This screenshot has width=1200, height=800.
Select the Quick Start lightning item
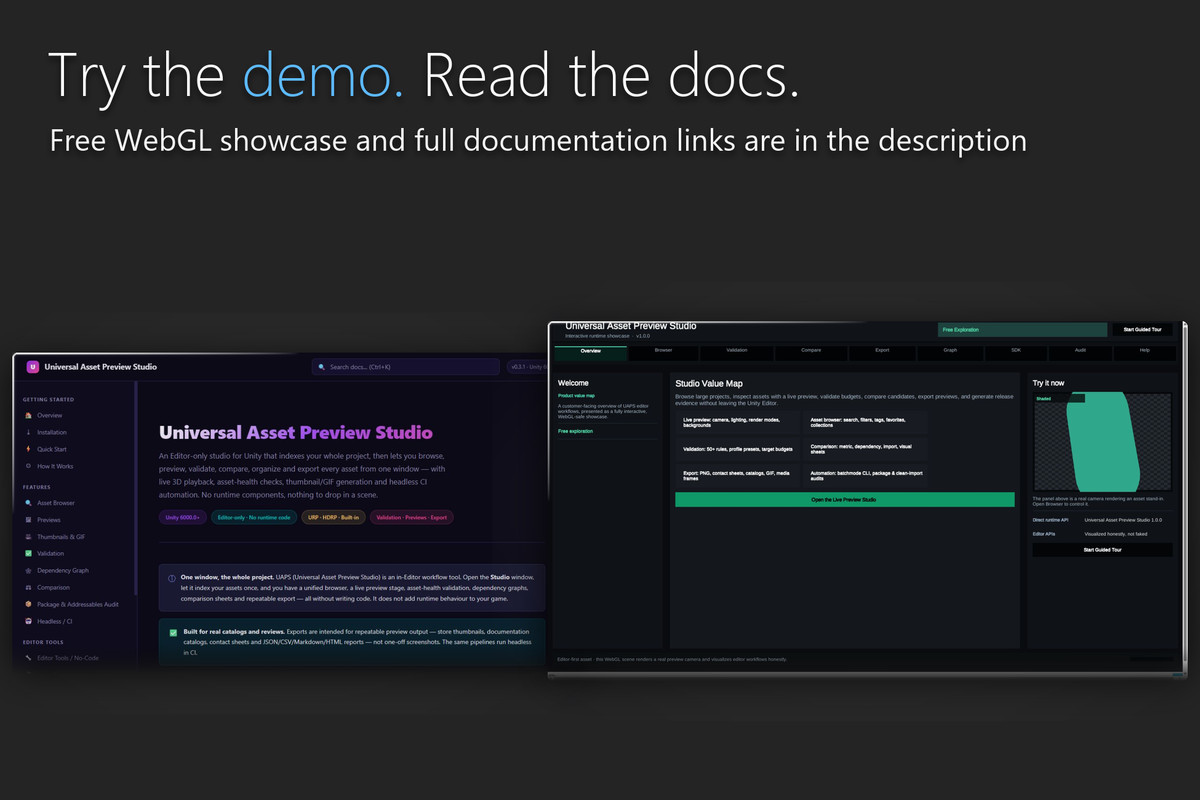tap(45, 449)
